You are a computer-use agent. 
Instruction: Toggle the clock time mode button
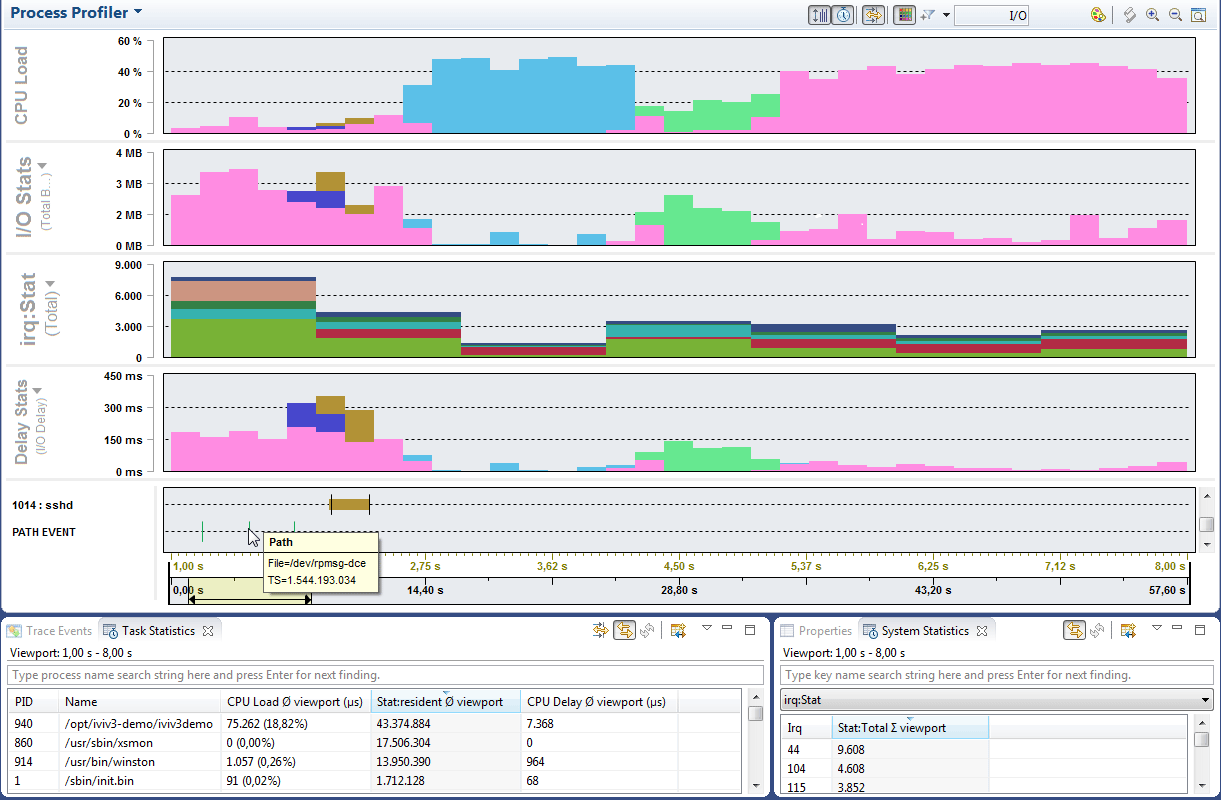tap(843, 15)
